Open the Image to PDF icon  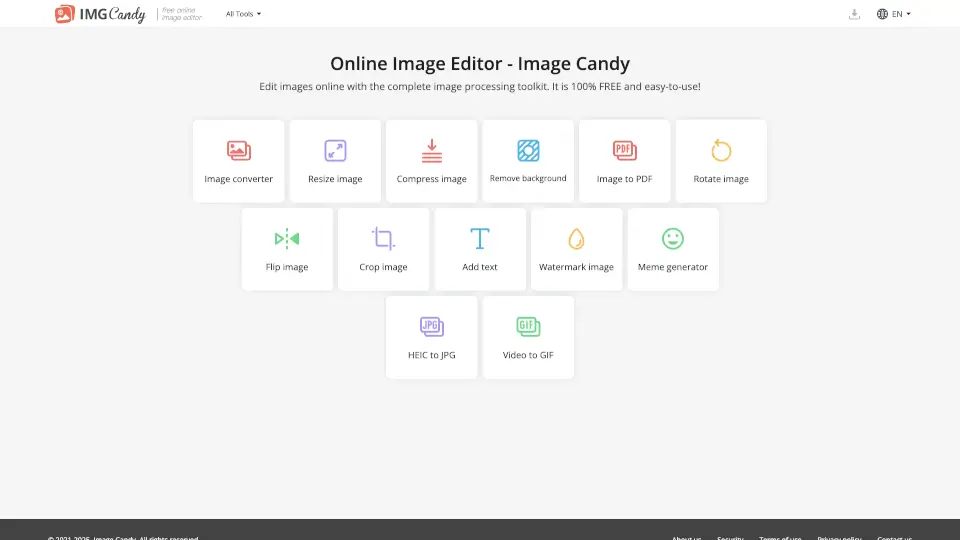625,151
